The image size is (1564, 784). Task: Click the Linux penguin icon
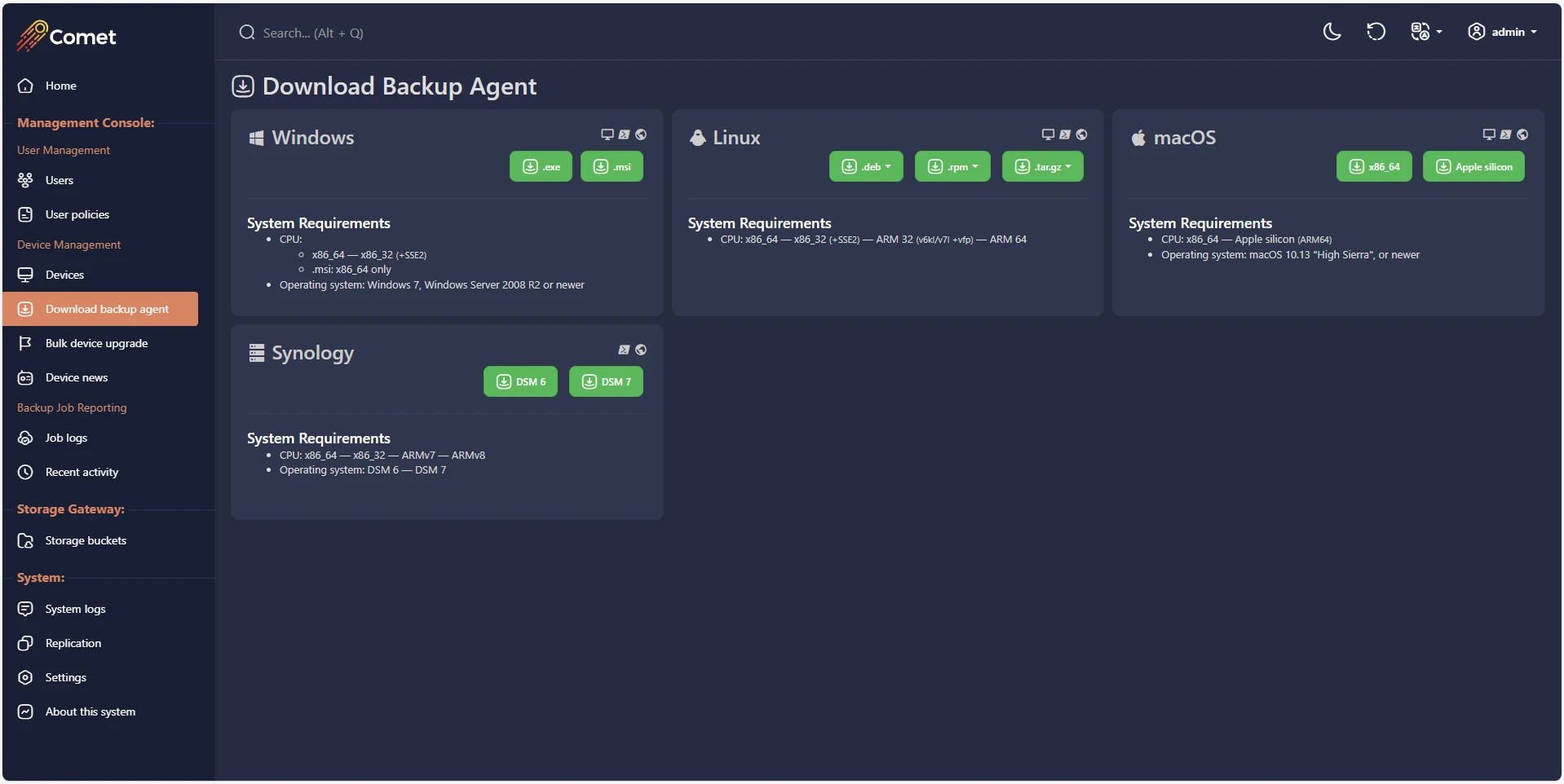pyautogui.click(x=697, y=138)
